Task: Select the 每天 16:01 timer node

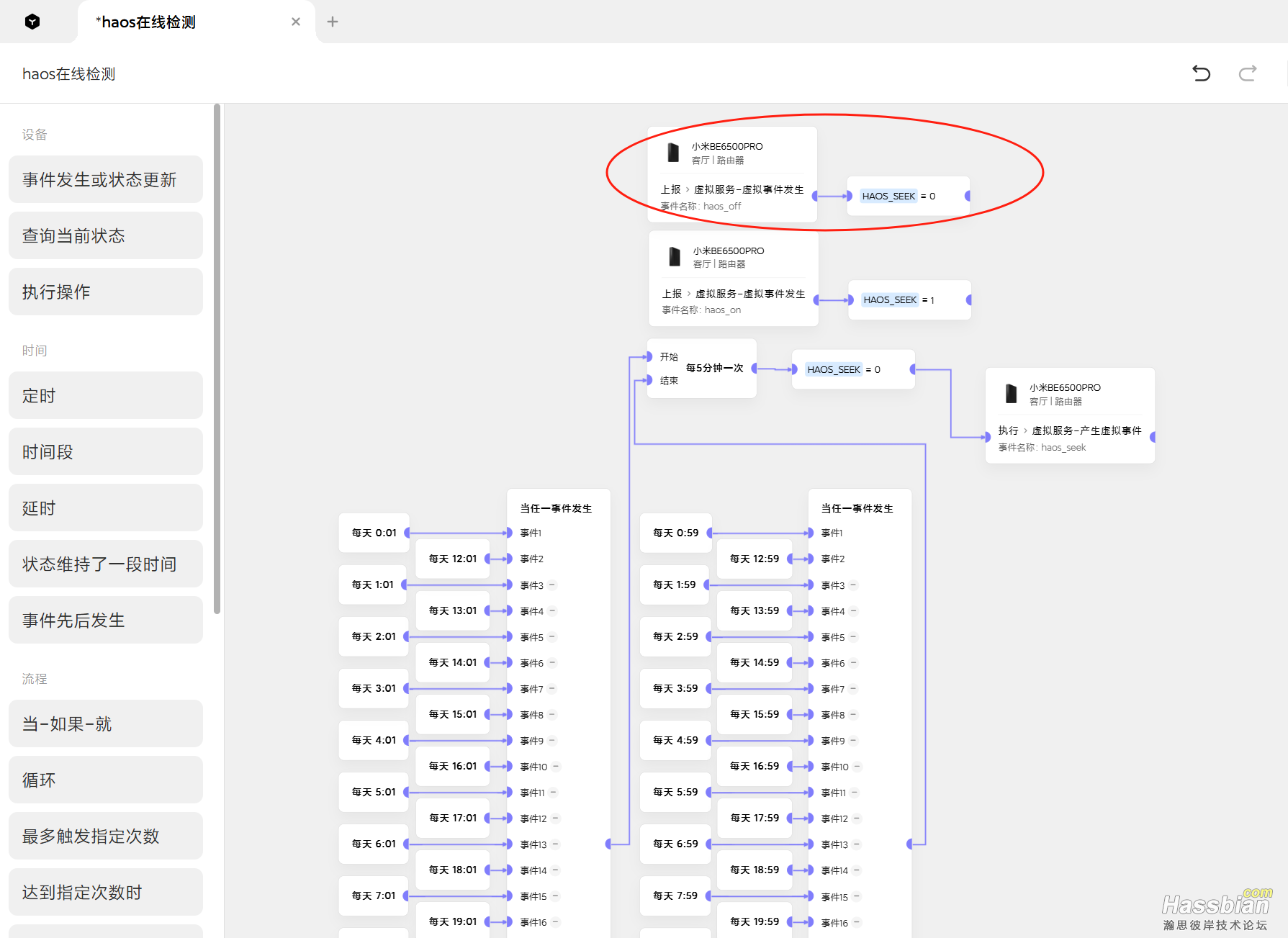Action: pos(453,766)
